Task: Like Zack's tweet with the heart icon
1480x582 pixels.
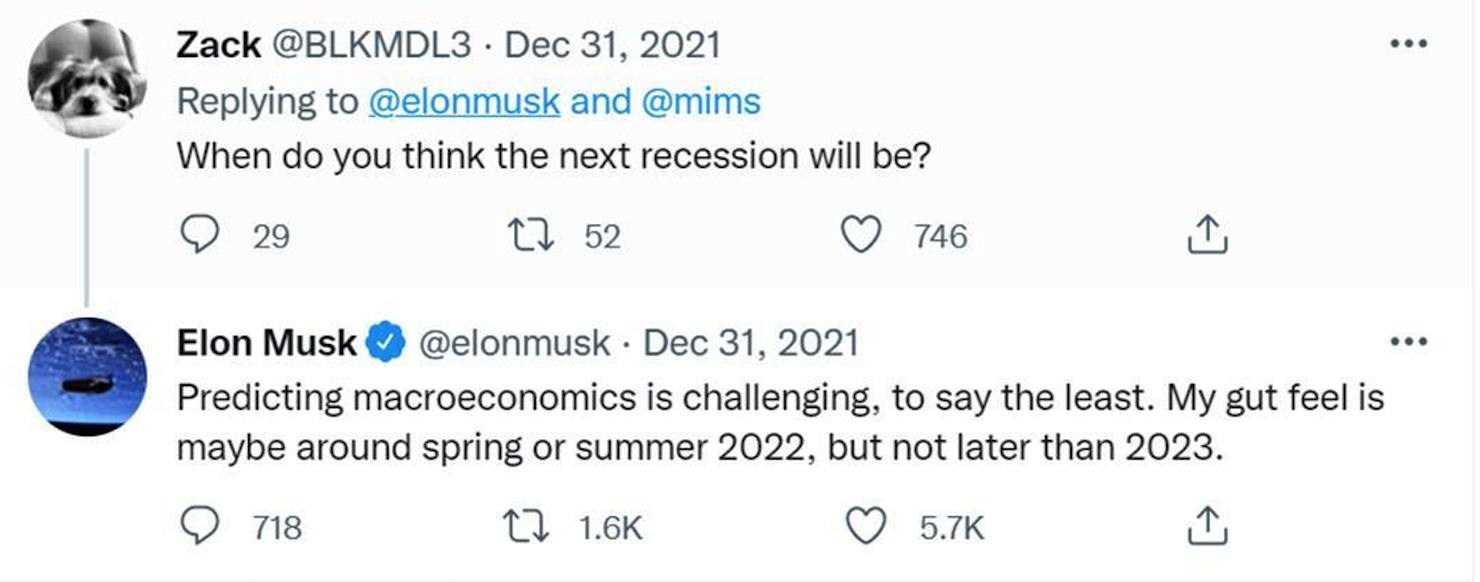Action: point(861,236)
